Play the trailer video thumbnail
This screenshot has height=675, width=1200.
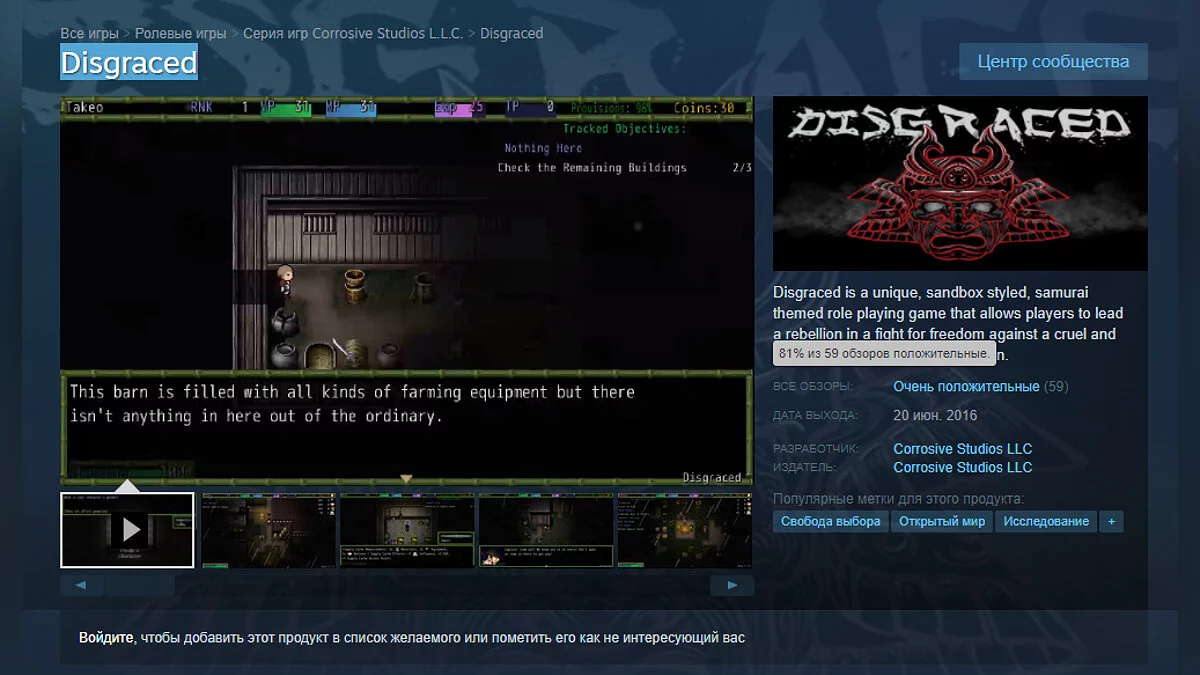128,530
